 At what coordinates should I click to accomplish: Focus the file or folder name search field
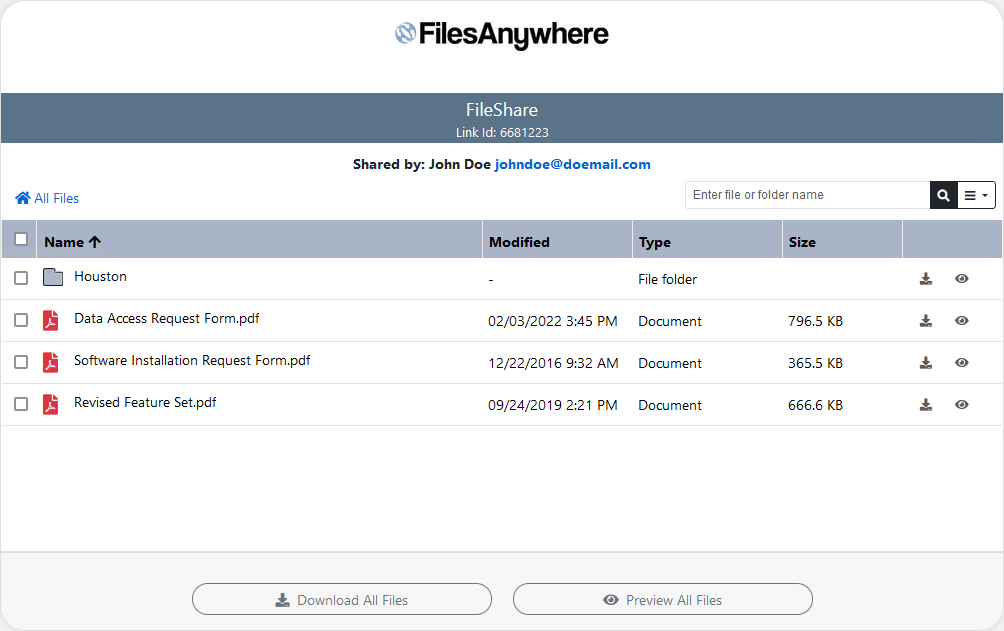click(x=807, y=195)
